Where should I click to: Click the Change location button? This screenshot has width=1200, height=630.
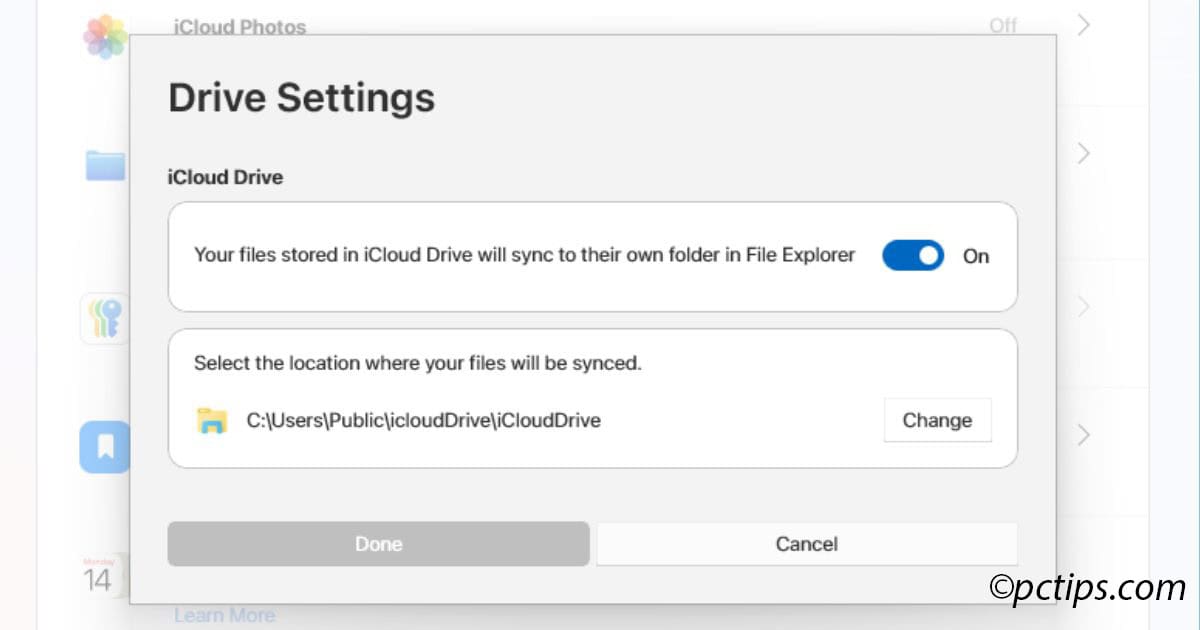(x=937, y=420)
